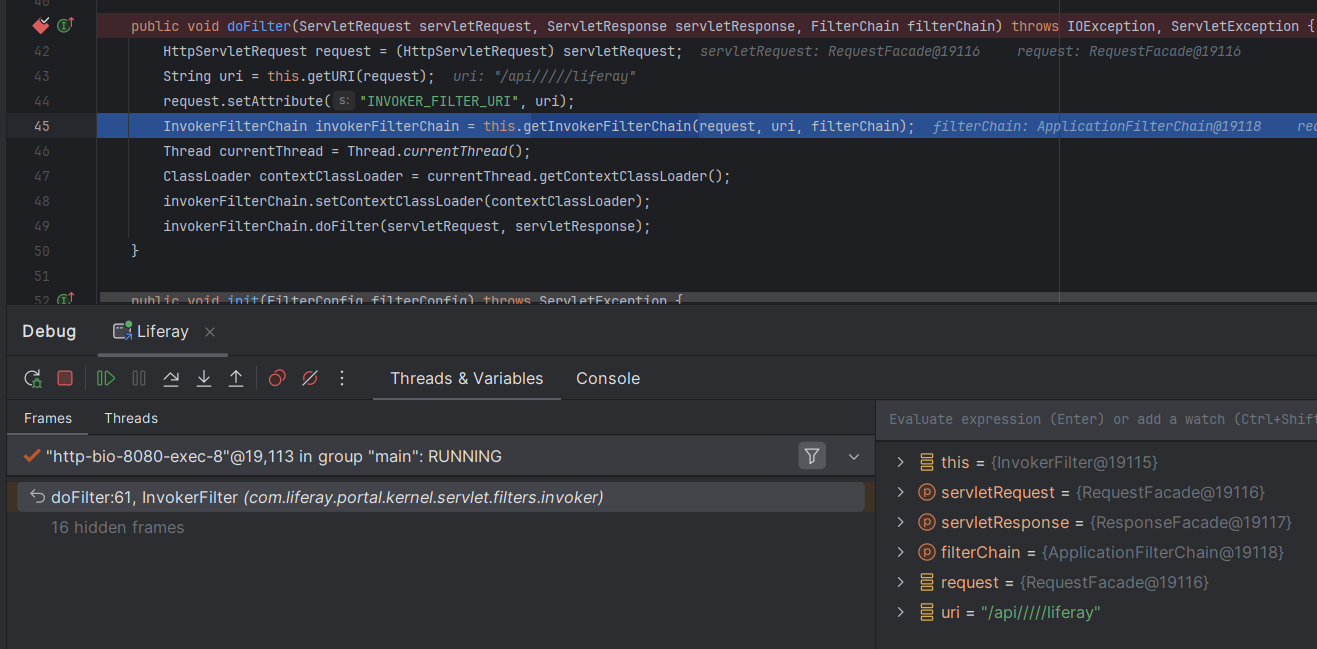Toggle the frames filter button

click(812, 456)
